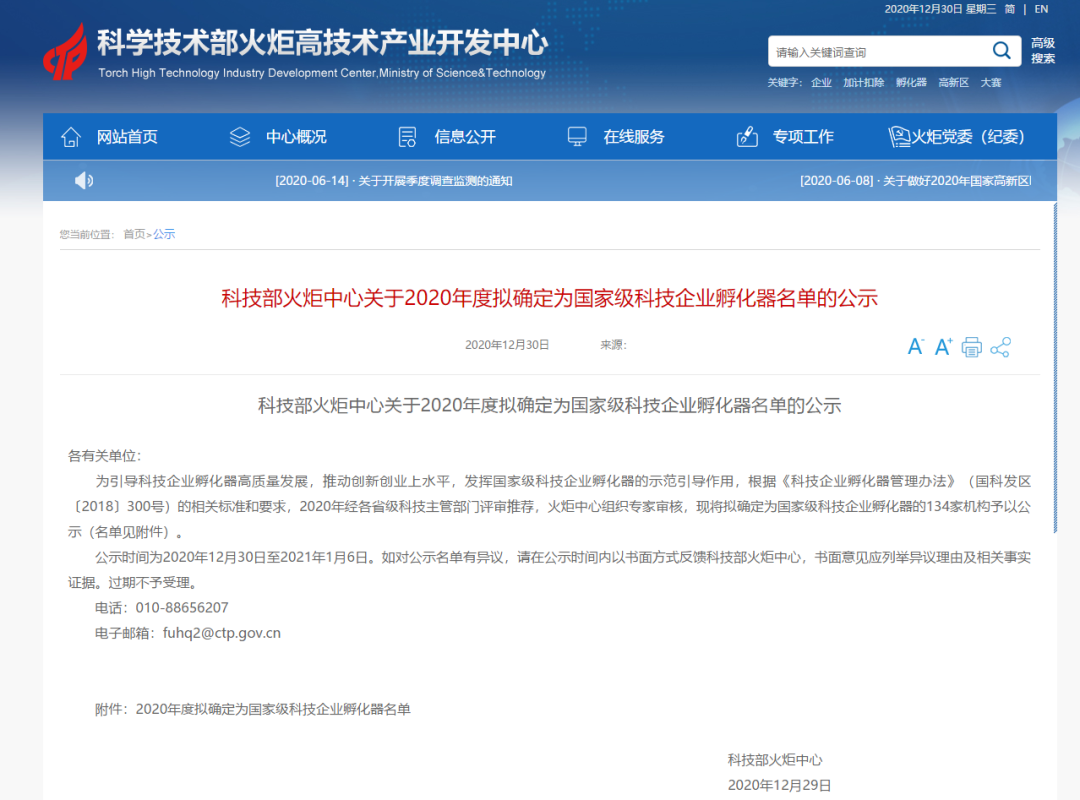Click the flag icon beside 火炬党委

[899, 137]
